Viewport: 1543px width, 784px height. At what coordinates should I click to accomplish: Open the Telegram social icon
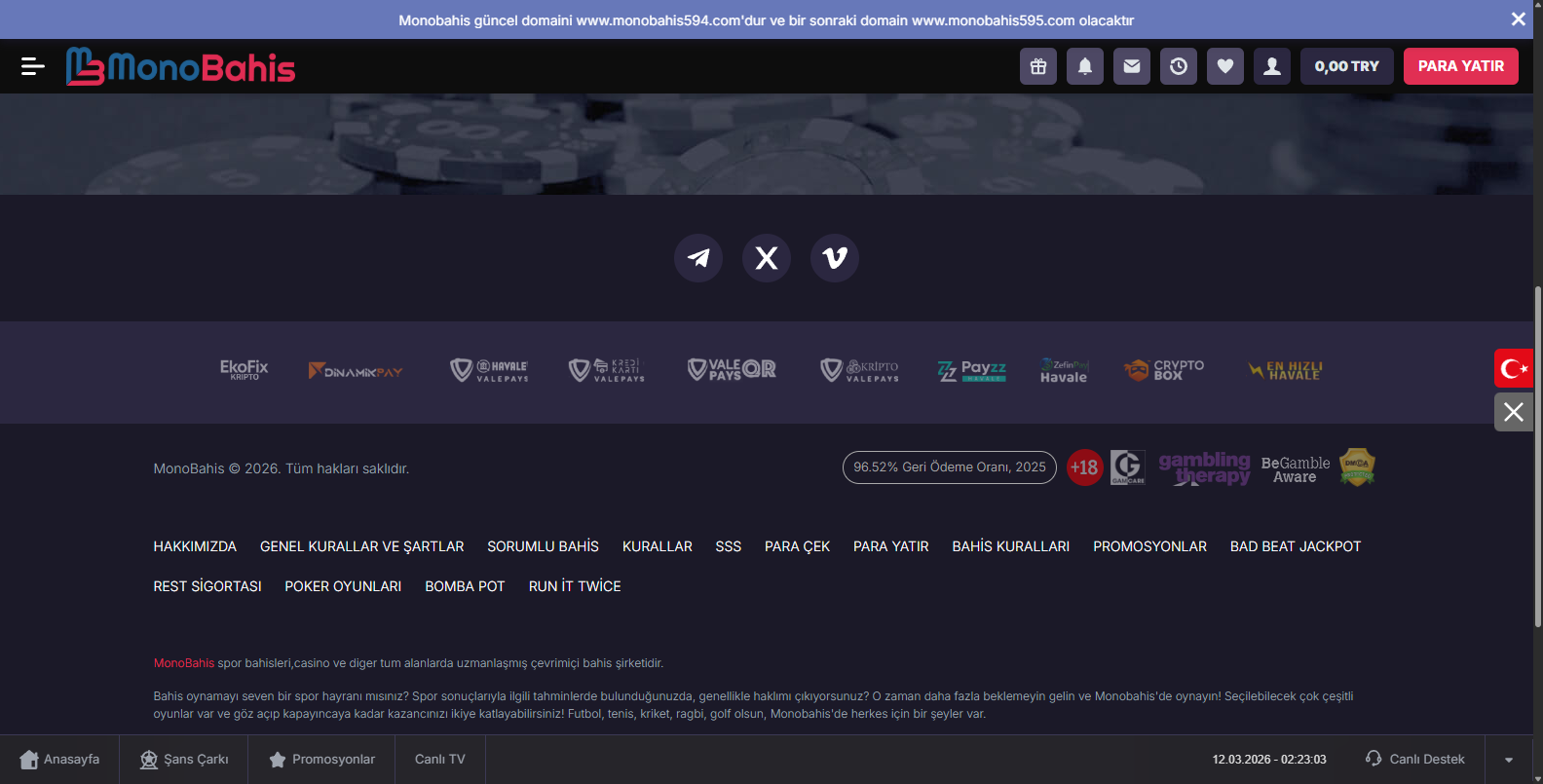pyautogui.click(x=698, y=258)
